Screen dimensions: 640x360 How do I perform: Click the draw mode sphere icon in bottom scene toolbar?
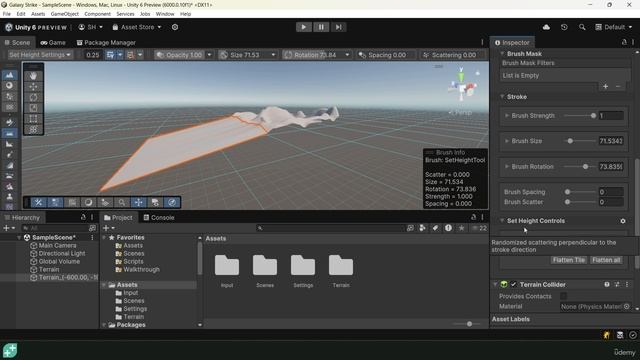point(88,202)
